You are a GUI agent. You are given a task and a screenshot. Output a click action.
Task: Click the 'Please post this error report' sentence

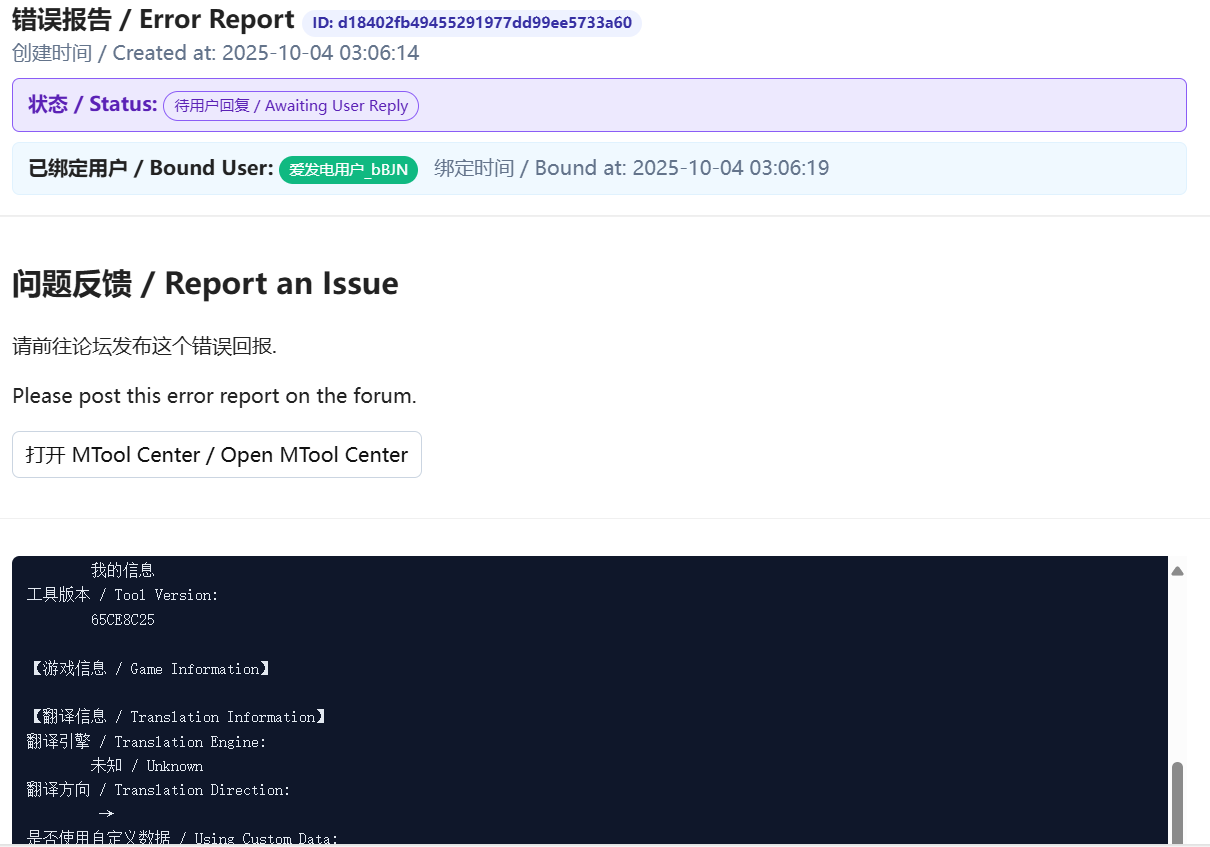[214, 396]
